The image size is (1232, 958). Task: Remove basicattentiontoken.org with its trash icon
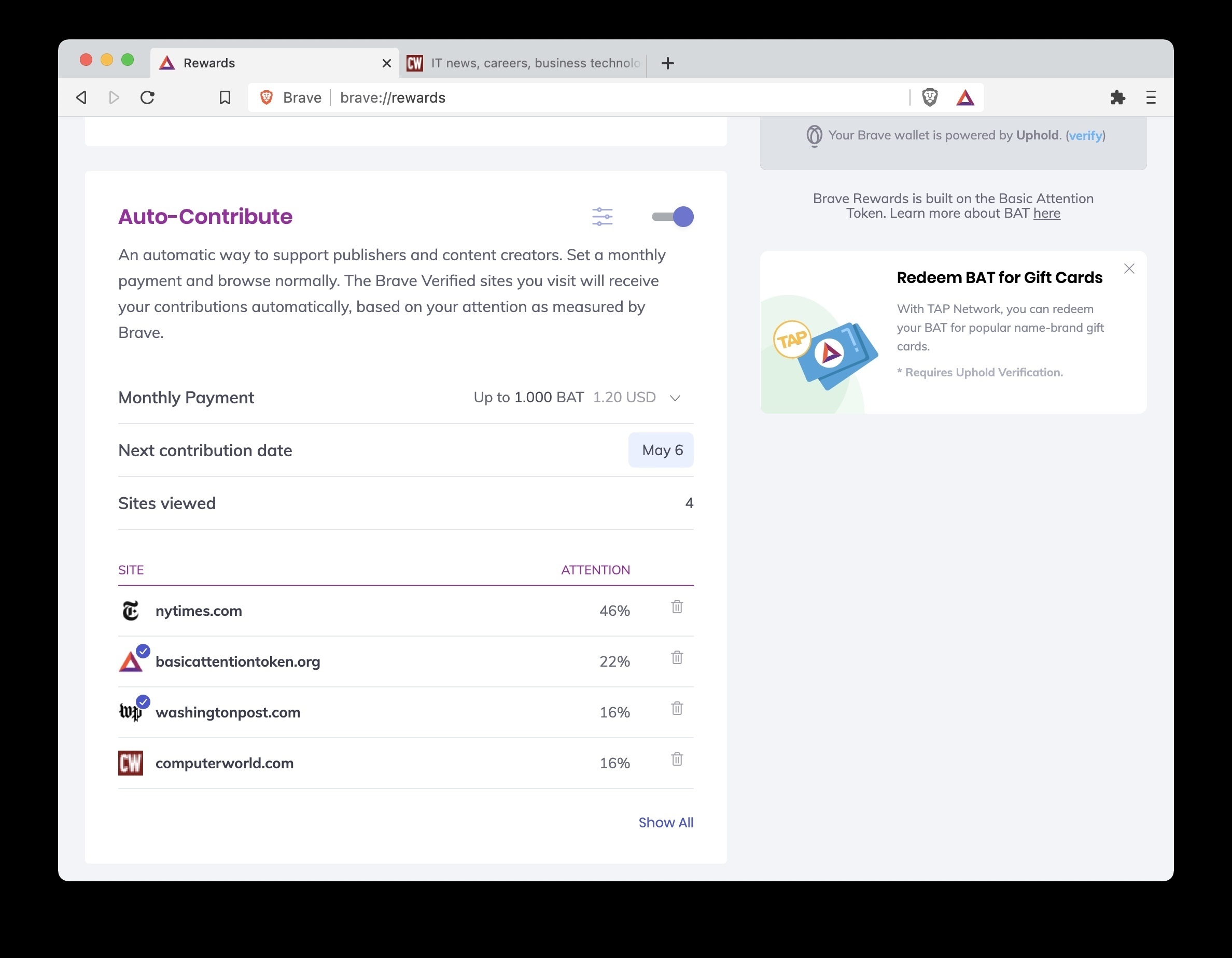click(677, 657)
